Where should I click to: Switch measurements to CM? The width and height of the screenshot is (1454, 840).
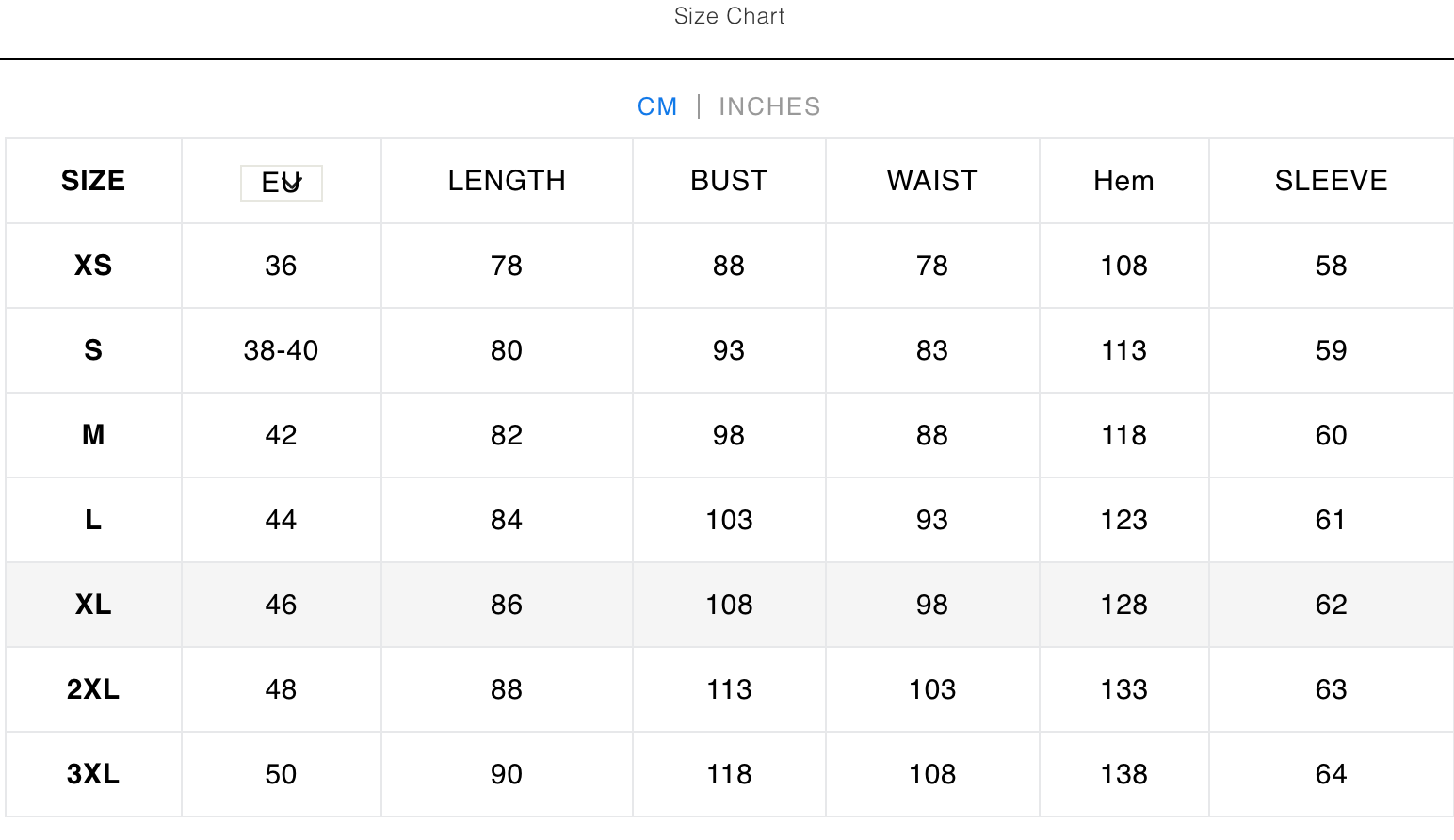pyautogui.click(x=656, y=106)
